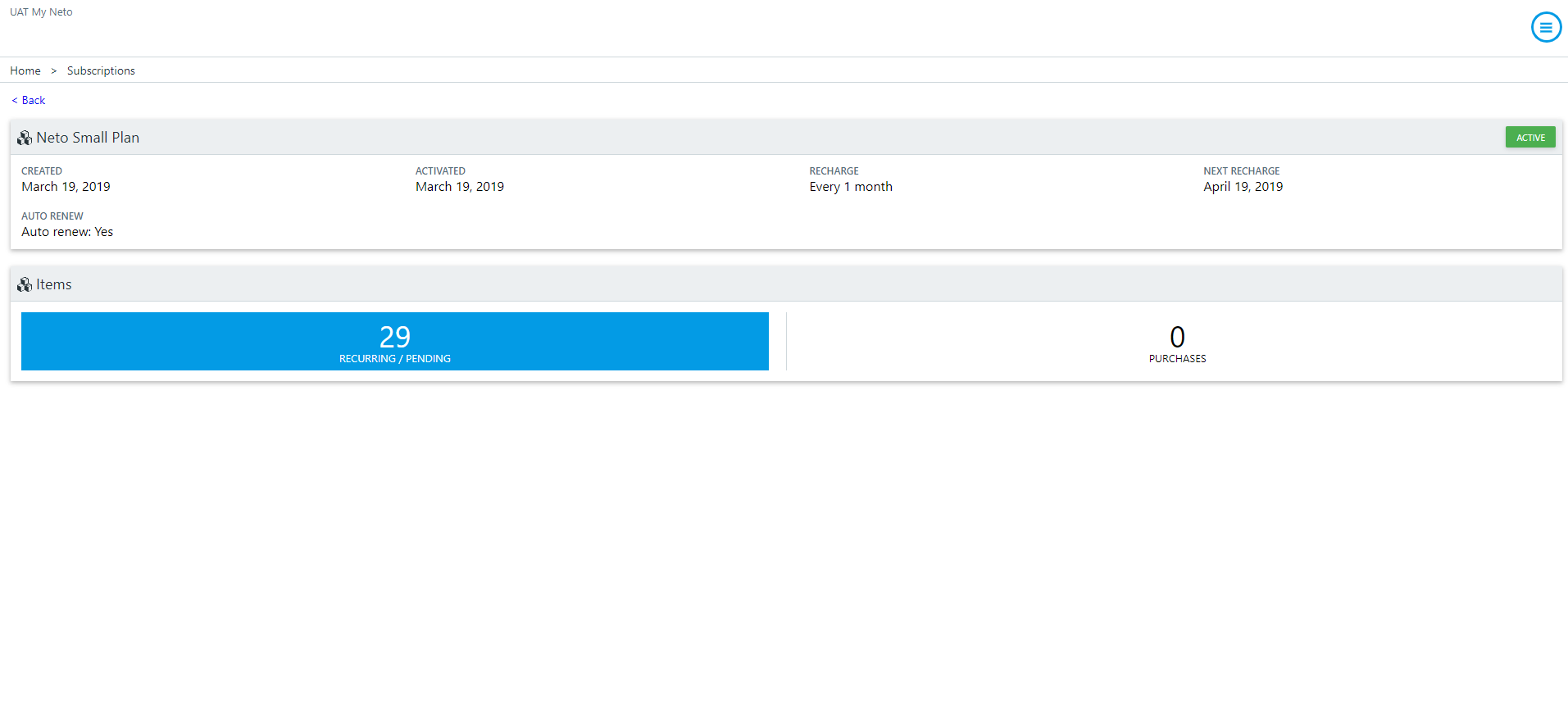Image resolution: width=1568 pixels, height=722 pixels.
Task: Click the Items section heading
Action: pos(54,284)
